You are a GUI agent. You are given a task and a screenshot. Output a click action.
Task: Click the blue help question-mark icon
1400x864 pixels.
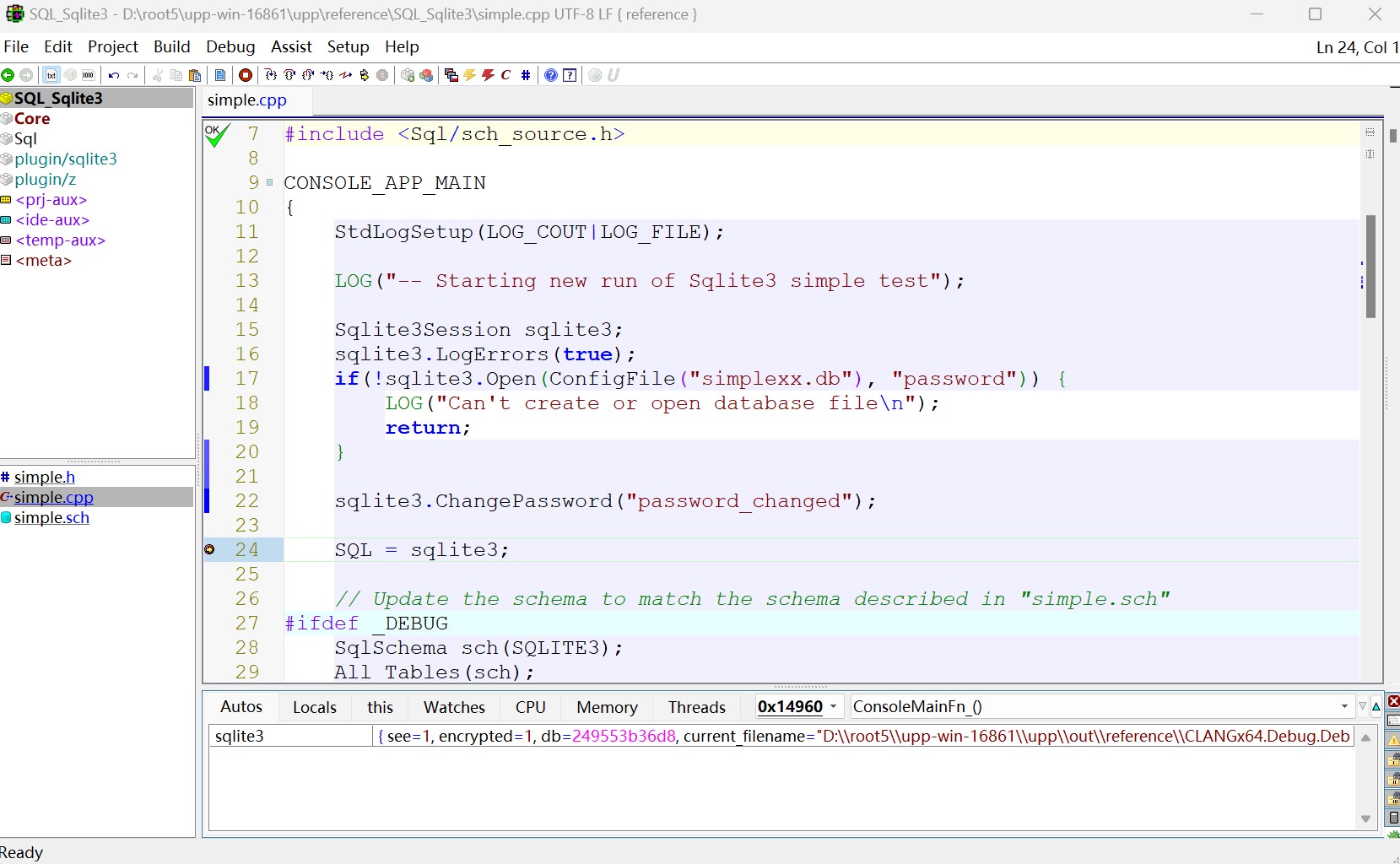[551, 75]
